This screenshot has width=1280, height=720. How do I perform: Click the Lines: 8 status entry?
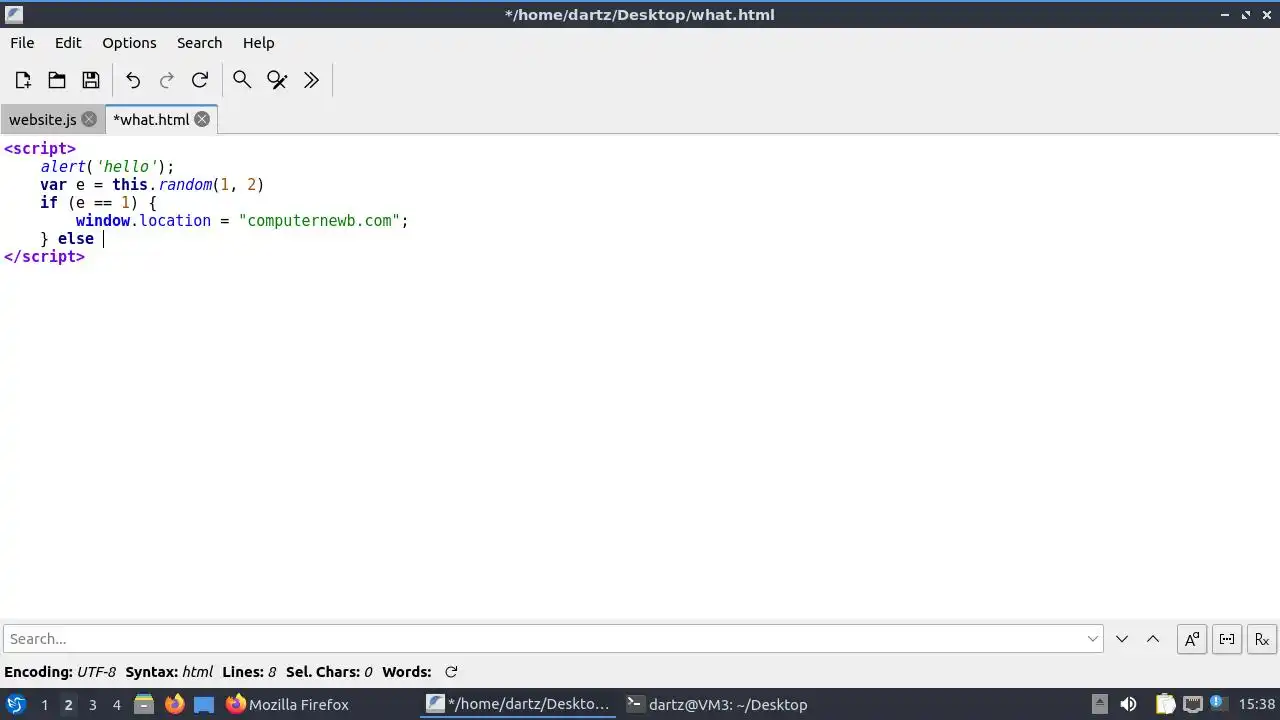[x=249, y=672]
